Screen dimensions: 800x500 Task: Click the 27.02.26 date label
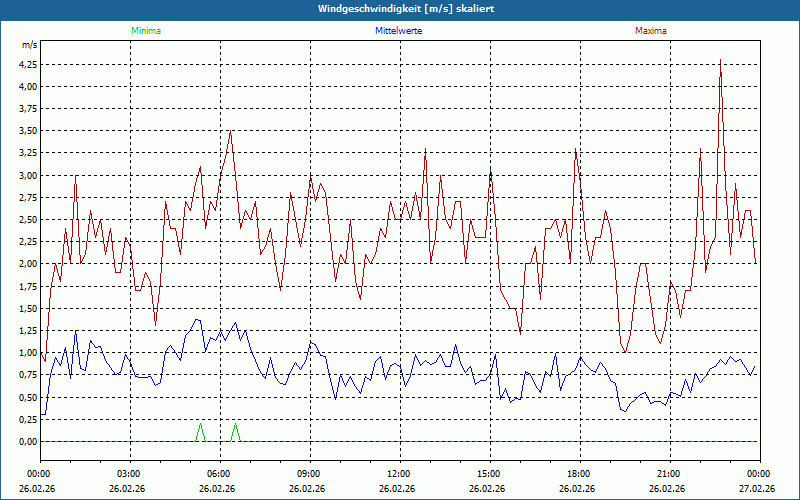757,488
